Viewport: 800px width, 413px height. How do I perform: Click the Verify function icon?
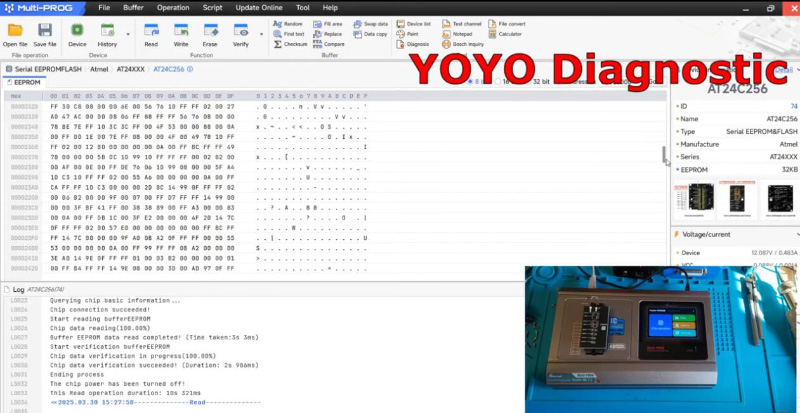click(241, 31)
